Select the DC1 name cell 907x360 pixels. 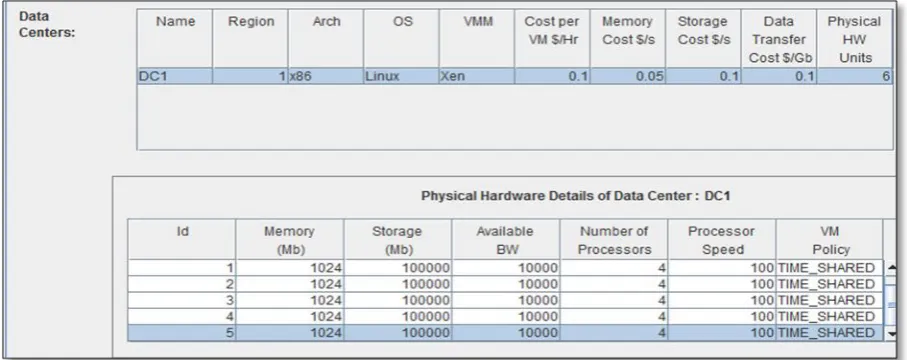175,76
